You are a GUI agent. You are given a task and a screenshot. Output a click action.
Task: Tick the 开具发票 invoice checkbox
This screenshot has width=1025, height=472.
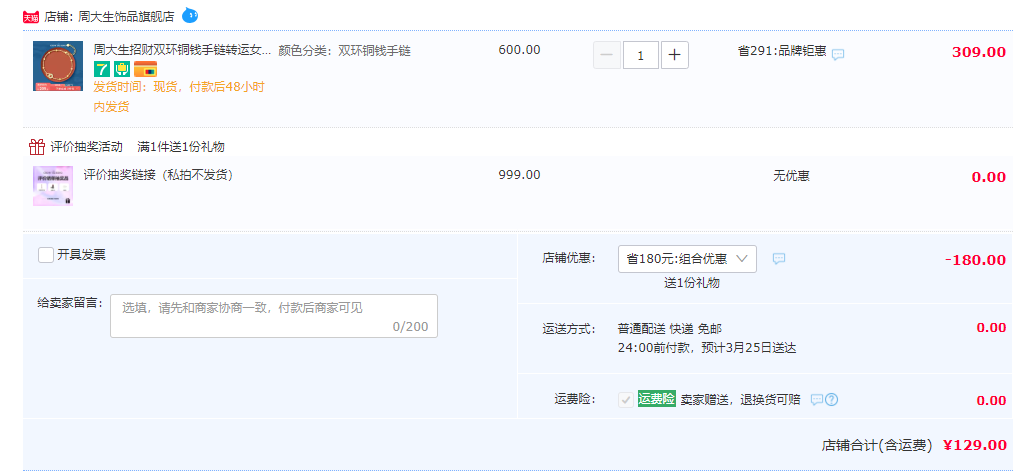(46, 255)
